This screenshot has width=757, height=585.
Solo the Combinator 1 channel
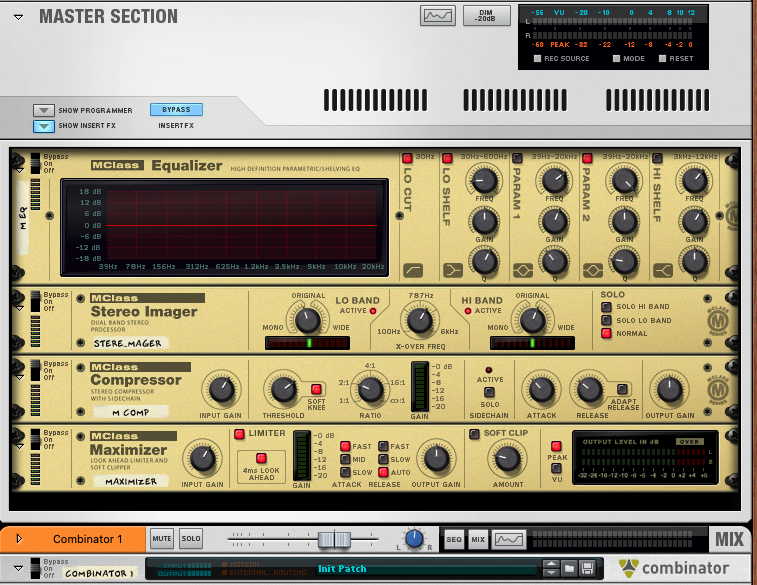191,539
